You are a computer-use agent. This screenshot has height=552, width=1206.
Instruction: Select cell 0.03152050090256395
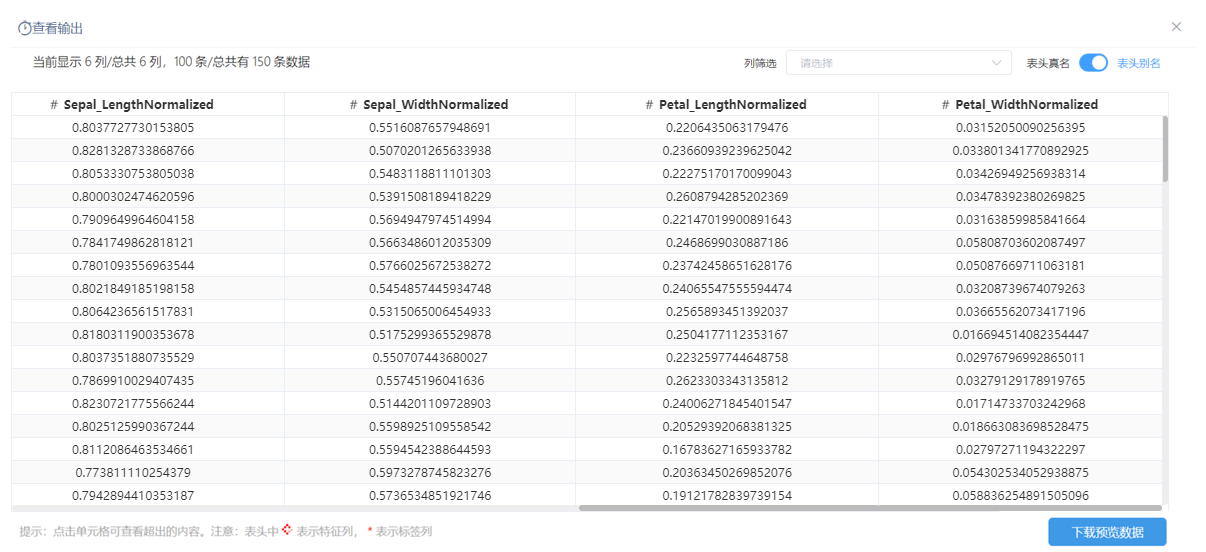tap(1020, 128)
